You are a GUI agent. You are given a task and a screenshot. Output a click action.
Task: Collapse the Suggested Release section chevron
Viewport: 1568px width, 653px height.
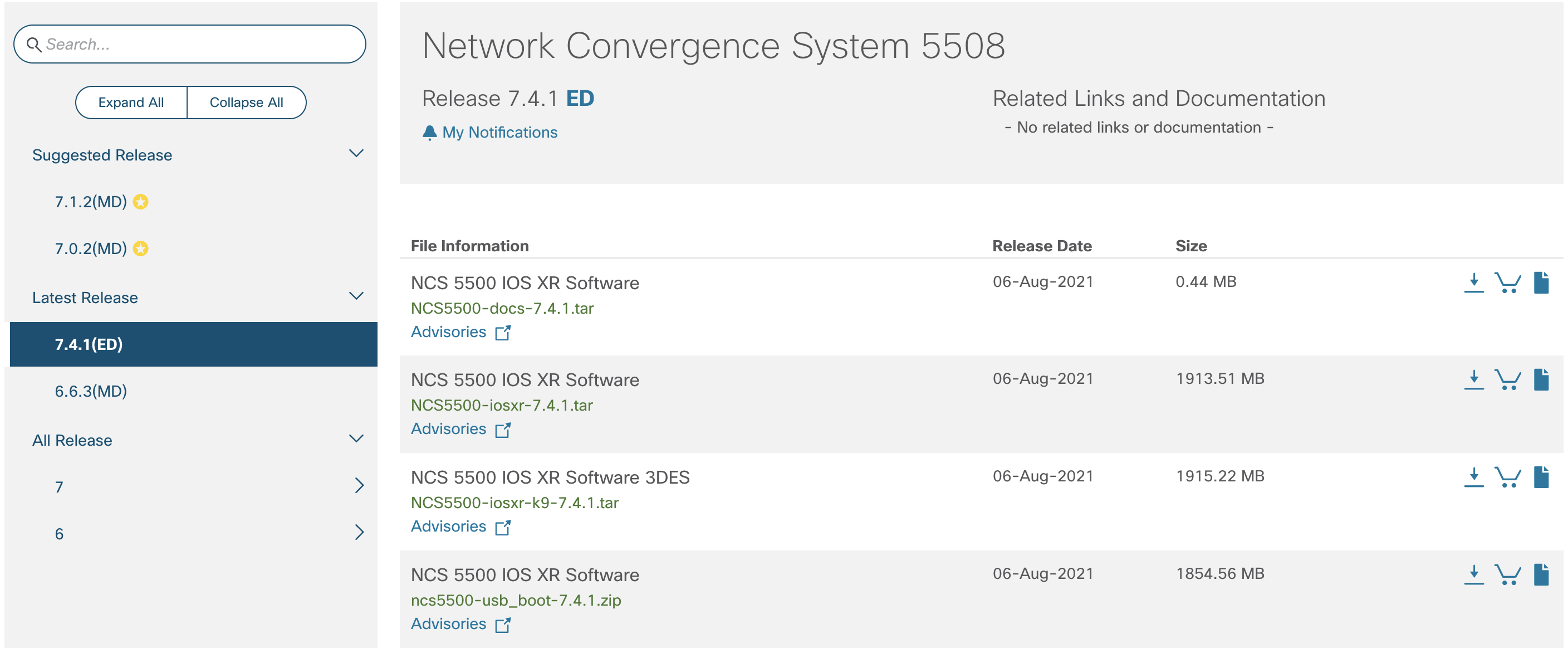[356, 154]
